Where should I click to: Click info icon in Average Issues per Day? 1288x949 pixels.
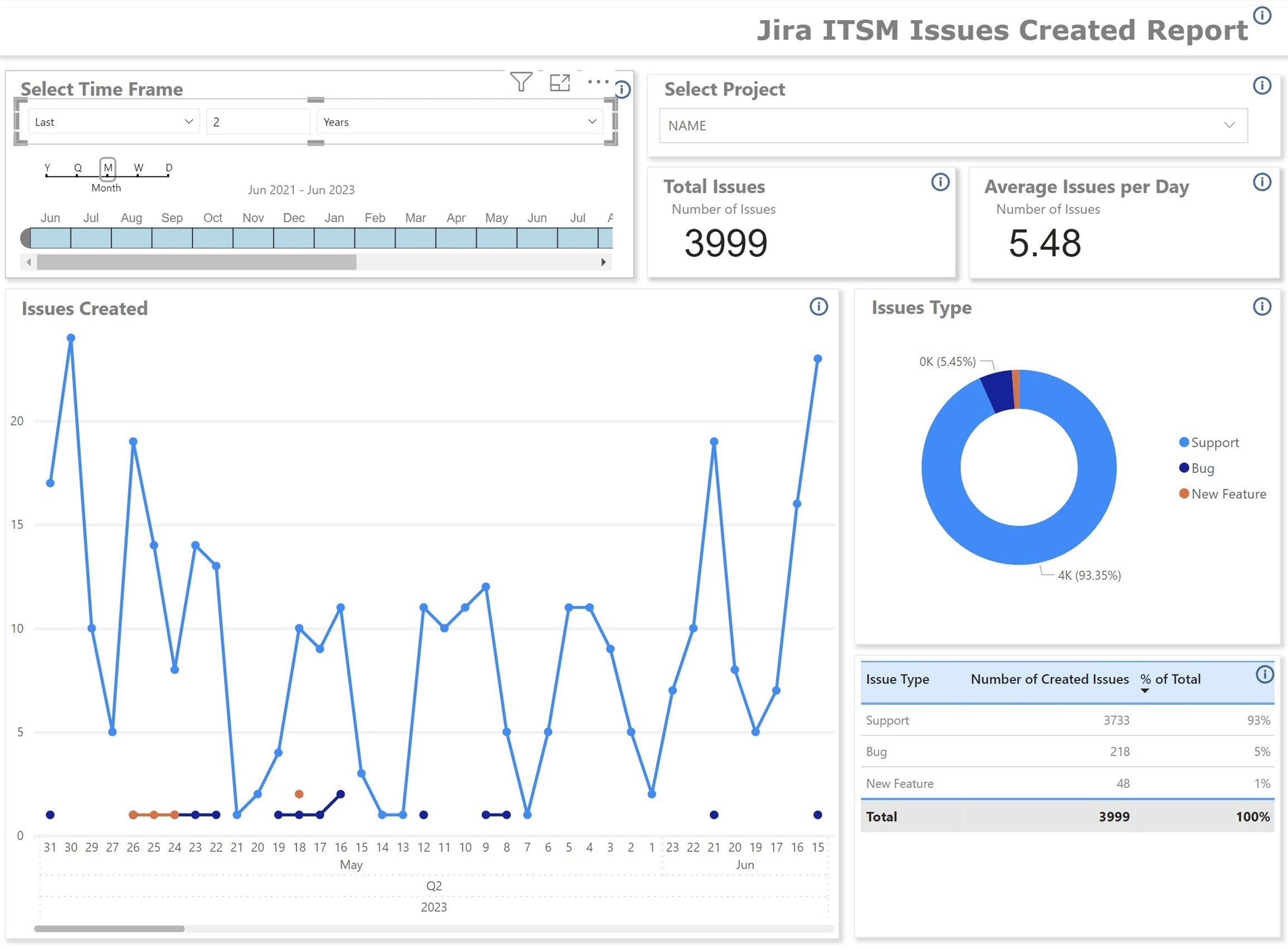1262,182
